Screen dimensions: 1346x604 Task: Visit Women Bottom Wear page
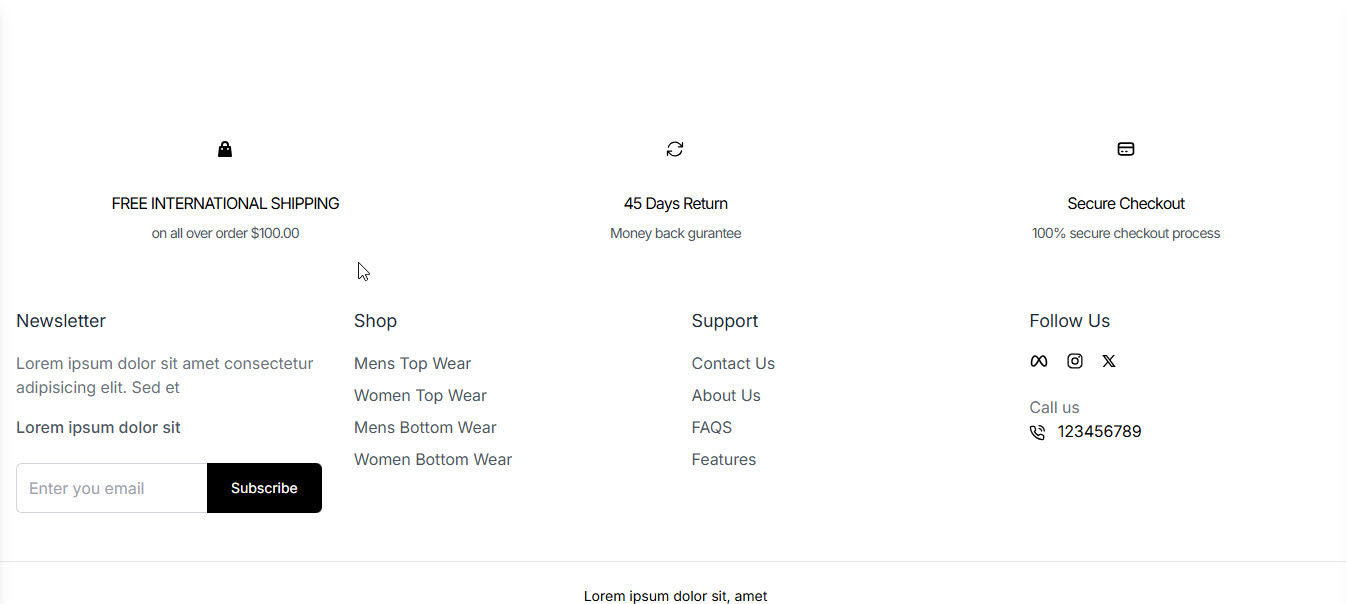tap(433, 459)
